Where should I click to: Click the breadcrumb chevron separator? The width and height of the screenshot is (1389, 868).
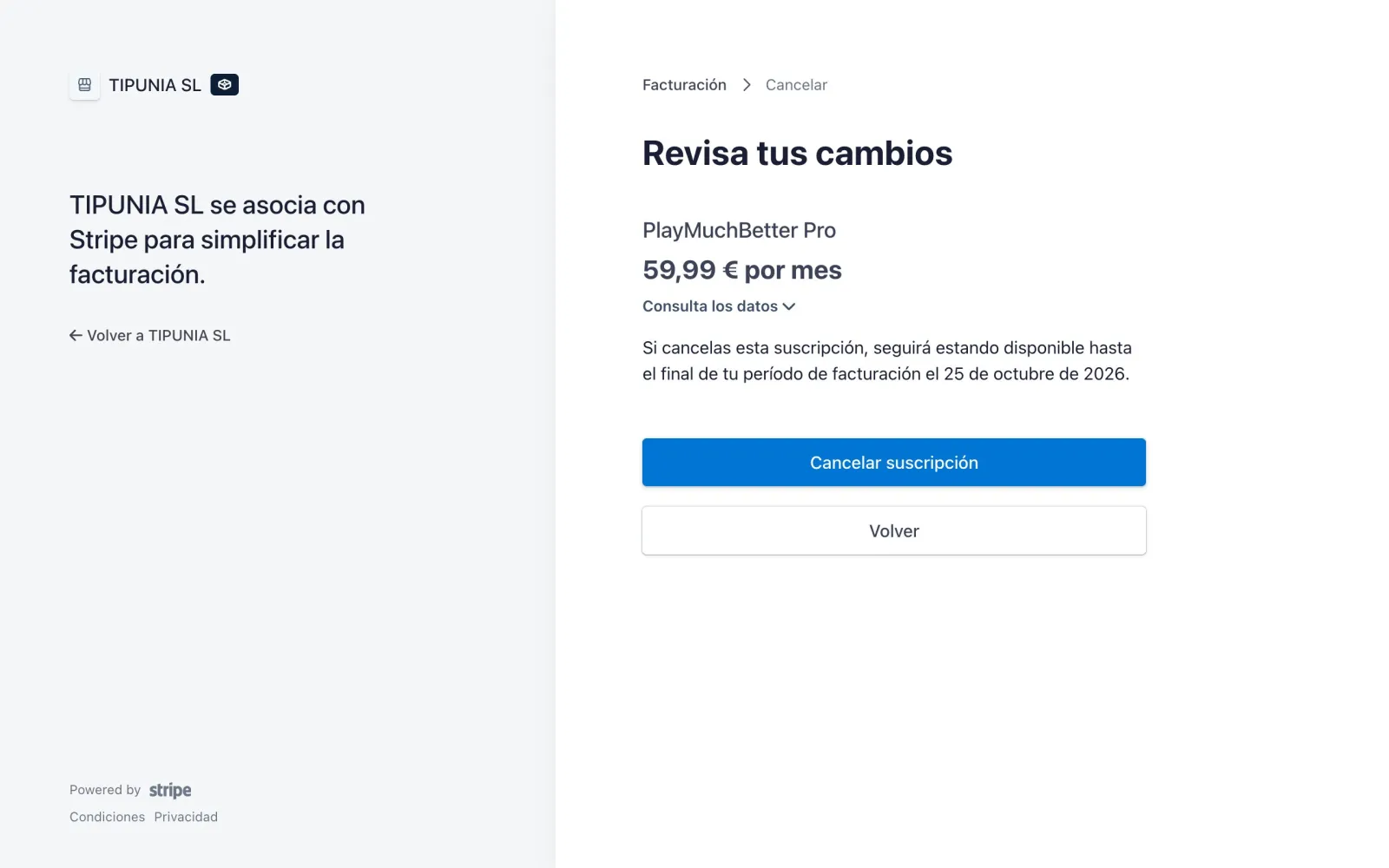point(747,85)
